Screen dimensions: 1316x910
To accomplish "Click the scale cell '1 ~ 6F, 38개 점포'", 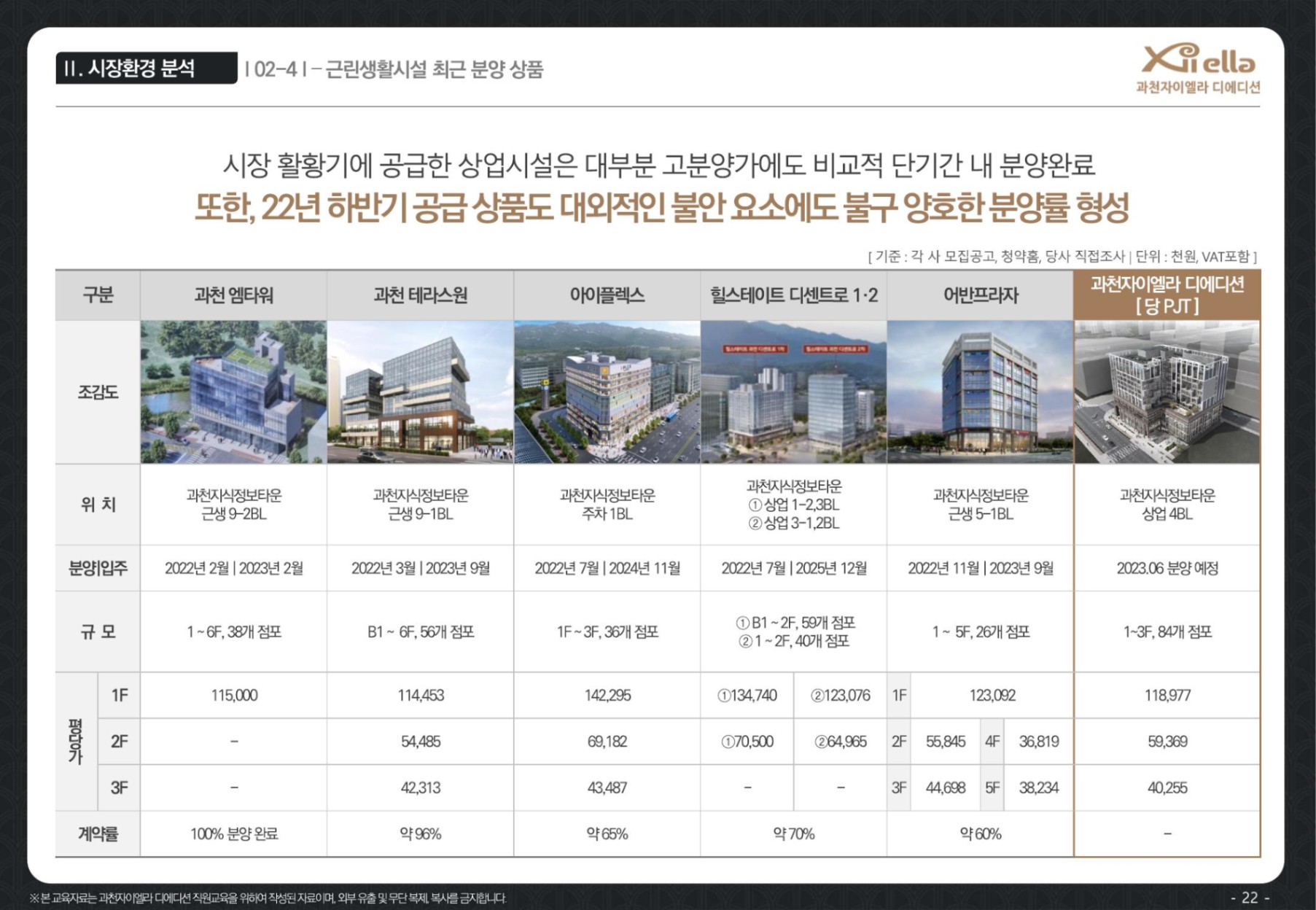I will (234, 631).
